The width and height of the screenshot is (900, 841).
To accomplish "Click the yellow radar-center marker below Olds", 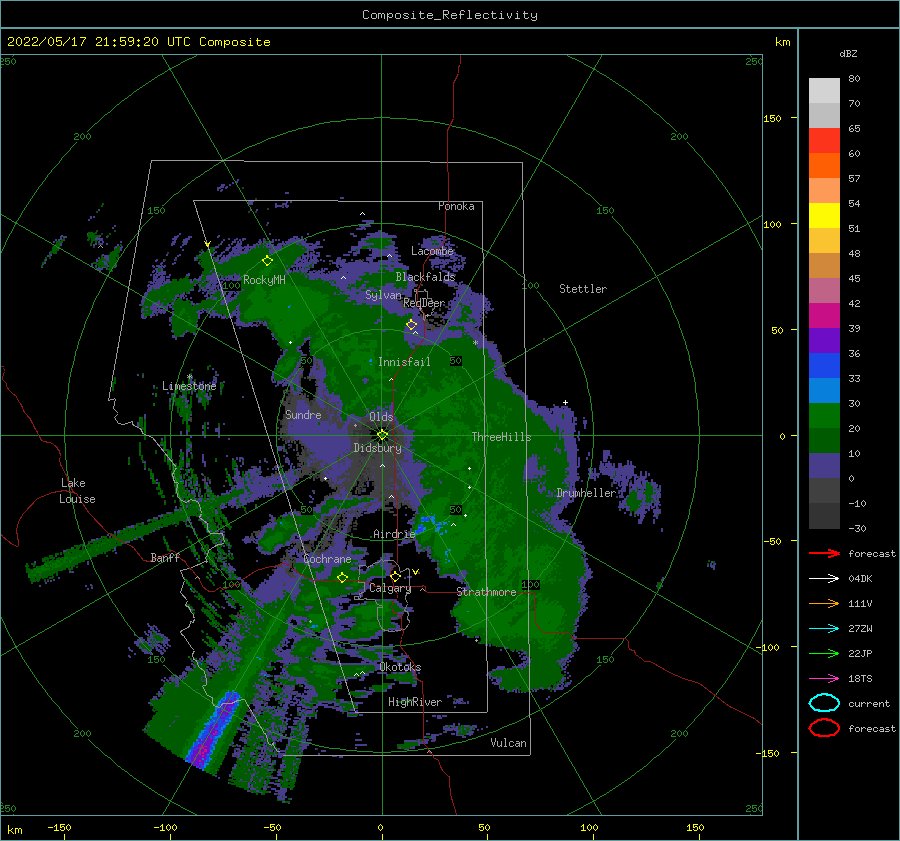I will click(x=382, y=435).
